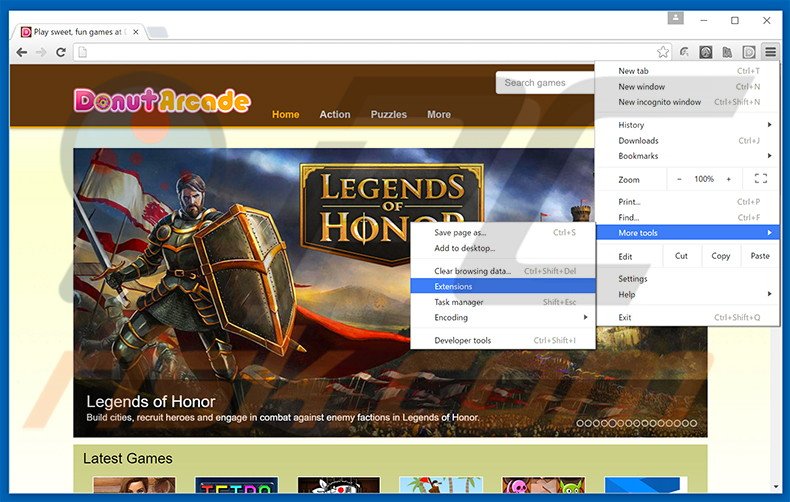Choose Clear browsing data...
The width and height of the screenshot is (790, 502).
[x=503, y=271]
